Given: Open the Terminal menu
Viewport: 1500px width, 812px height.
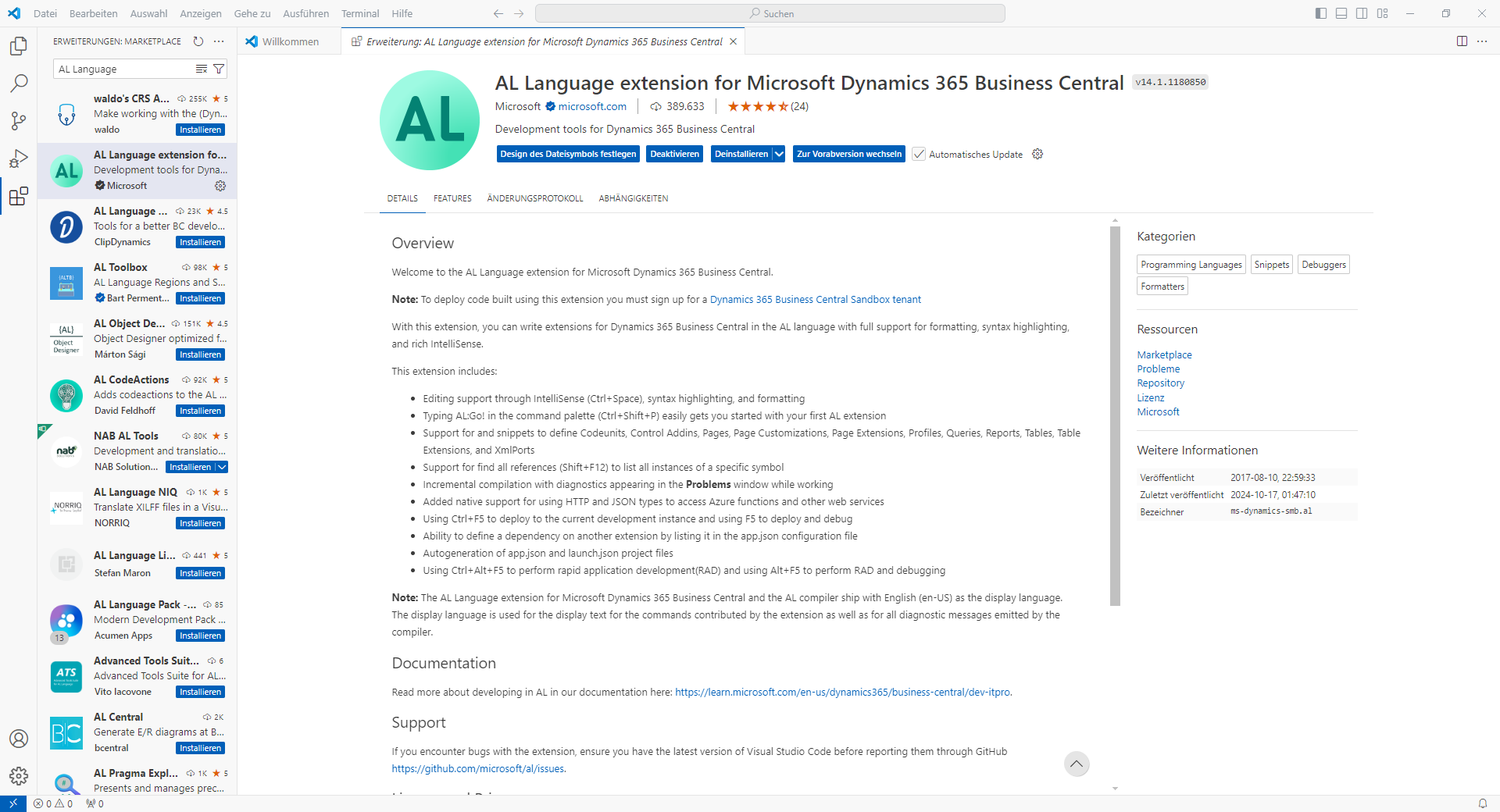Looking at the screenshot, I should [x=360, y=13].
